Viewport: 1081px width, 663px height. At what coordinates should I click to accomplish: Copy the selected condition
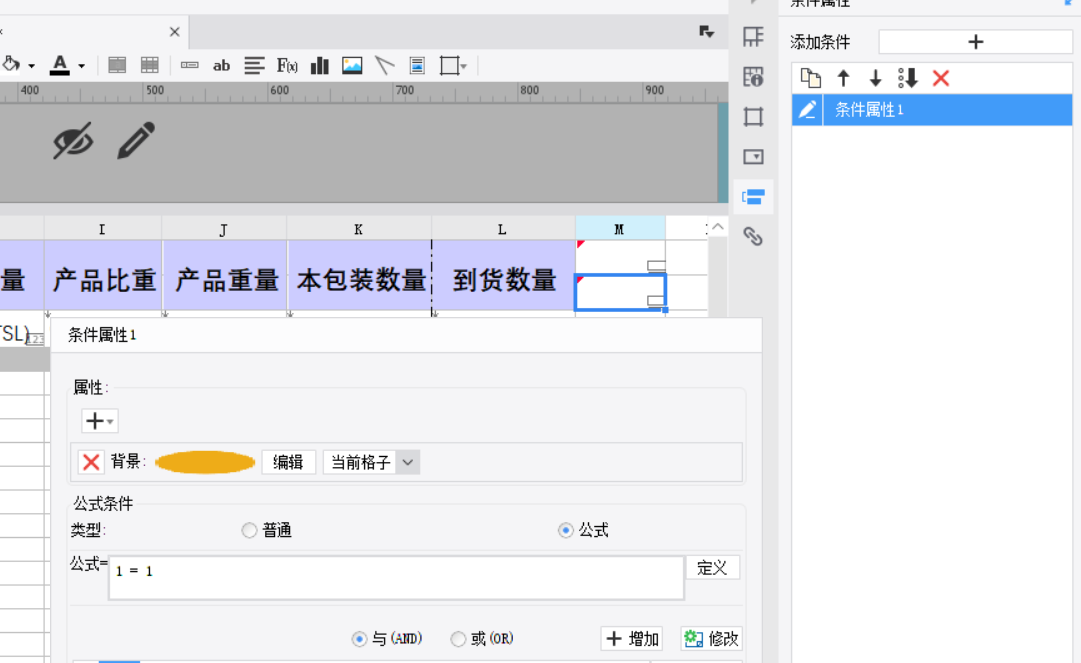pos(811,78)
